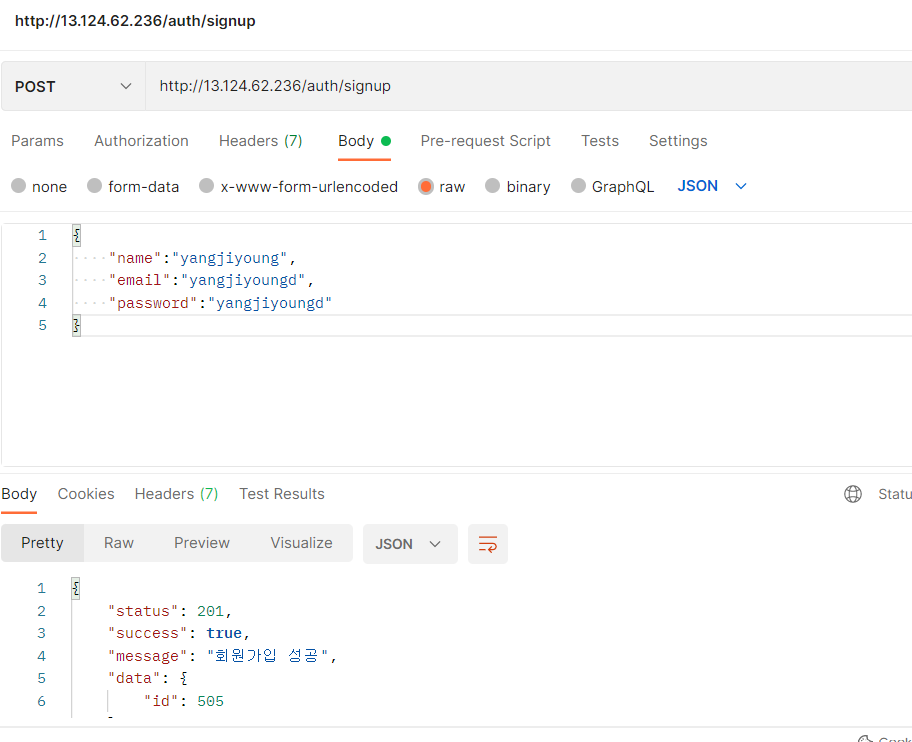Open request Headers (7) tab
Viewport: 912px width, 742px height.
(x=261, y=141)
